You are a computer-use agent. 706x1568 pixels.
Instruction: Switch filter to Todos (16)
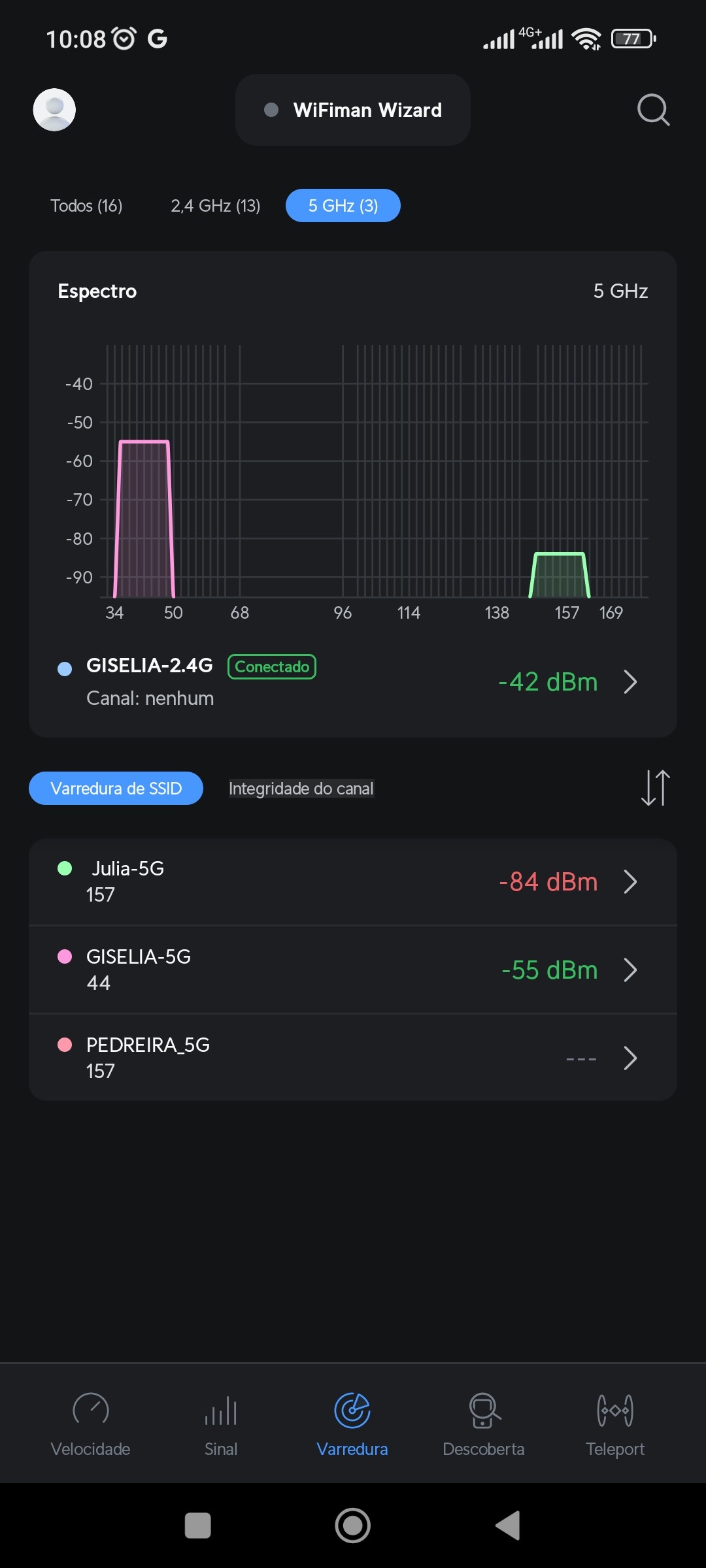point(86,206)
